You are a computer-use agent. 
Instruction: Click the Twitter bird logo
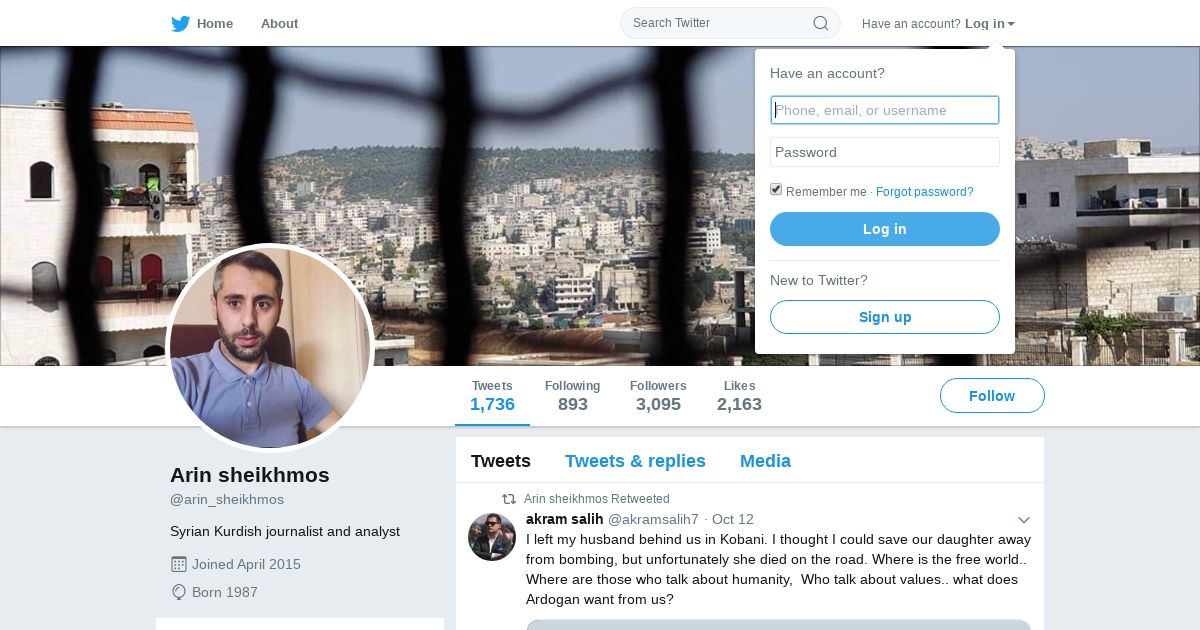(x=180, y=23)
